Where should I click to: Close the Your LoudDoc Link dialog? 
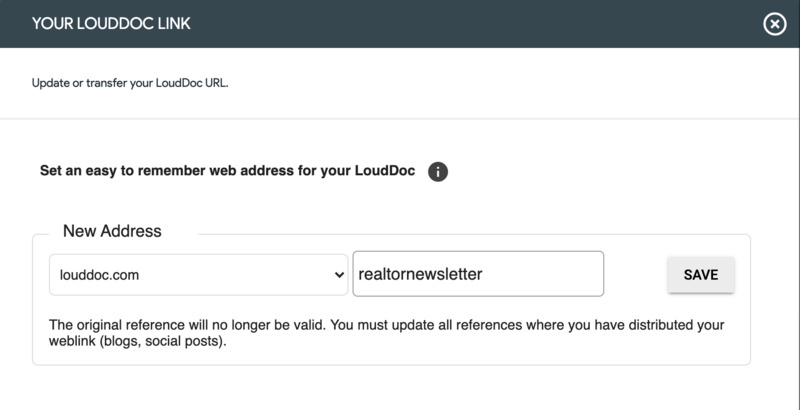[x=775, y=25]
